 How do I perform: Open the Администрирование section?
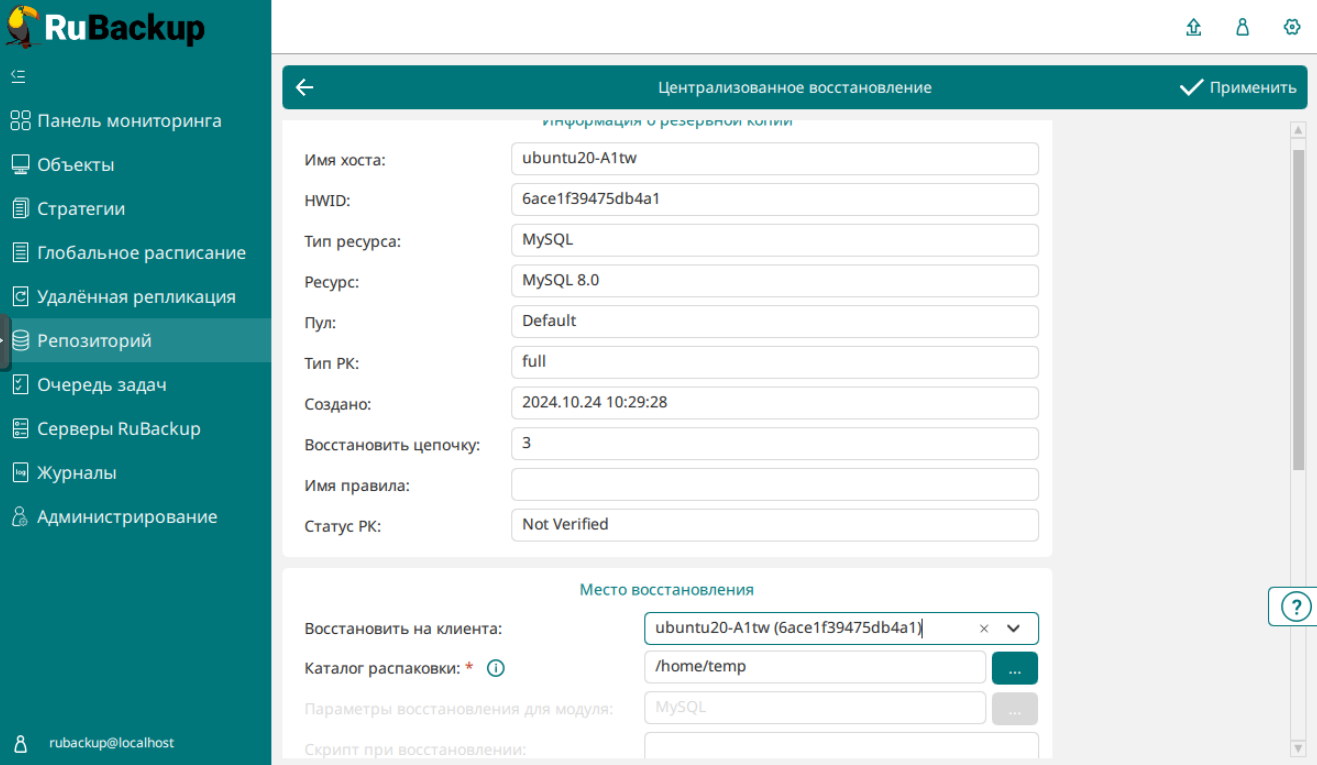click(x=126, y=517)
